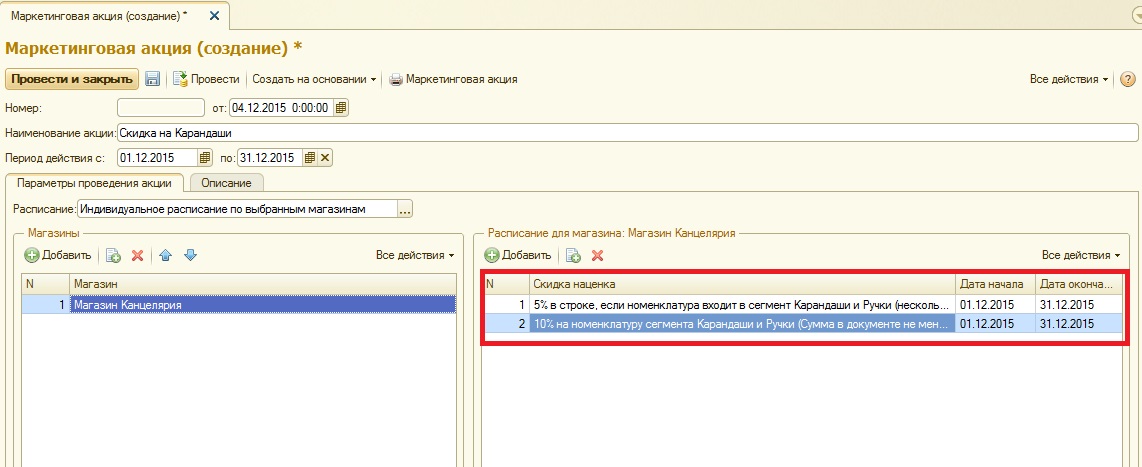Open calendar for period start date
Viewport: 1142px width, 467px height.
coord(205,157)
